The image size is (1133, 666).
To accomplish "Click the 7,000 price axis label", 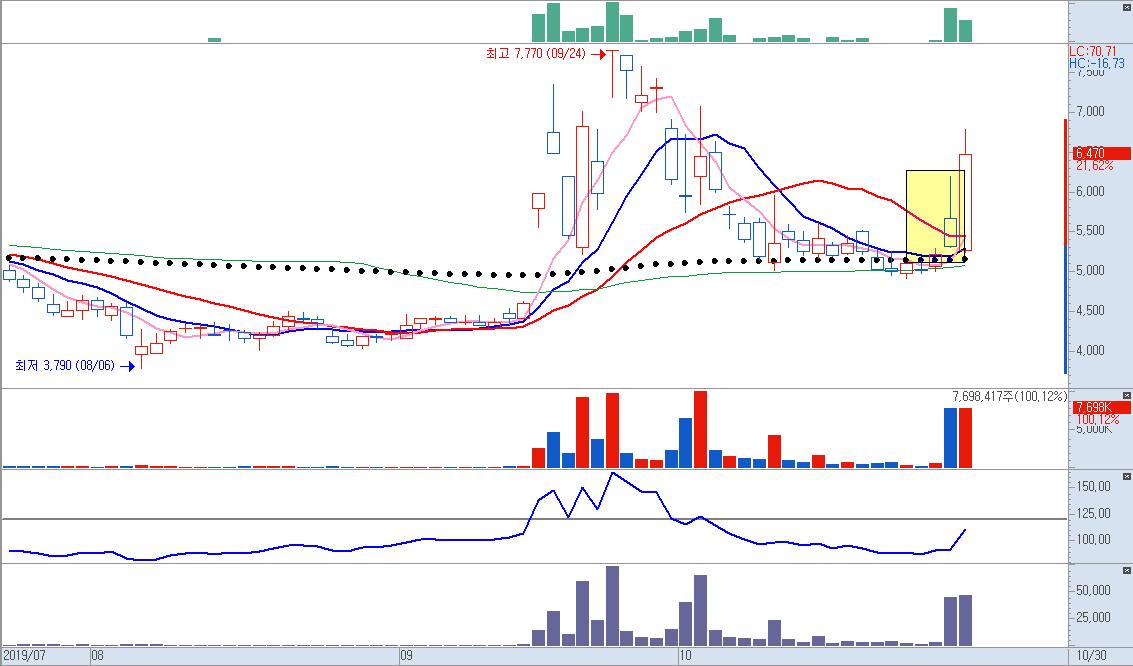I will point(1090,111).
